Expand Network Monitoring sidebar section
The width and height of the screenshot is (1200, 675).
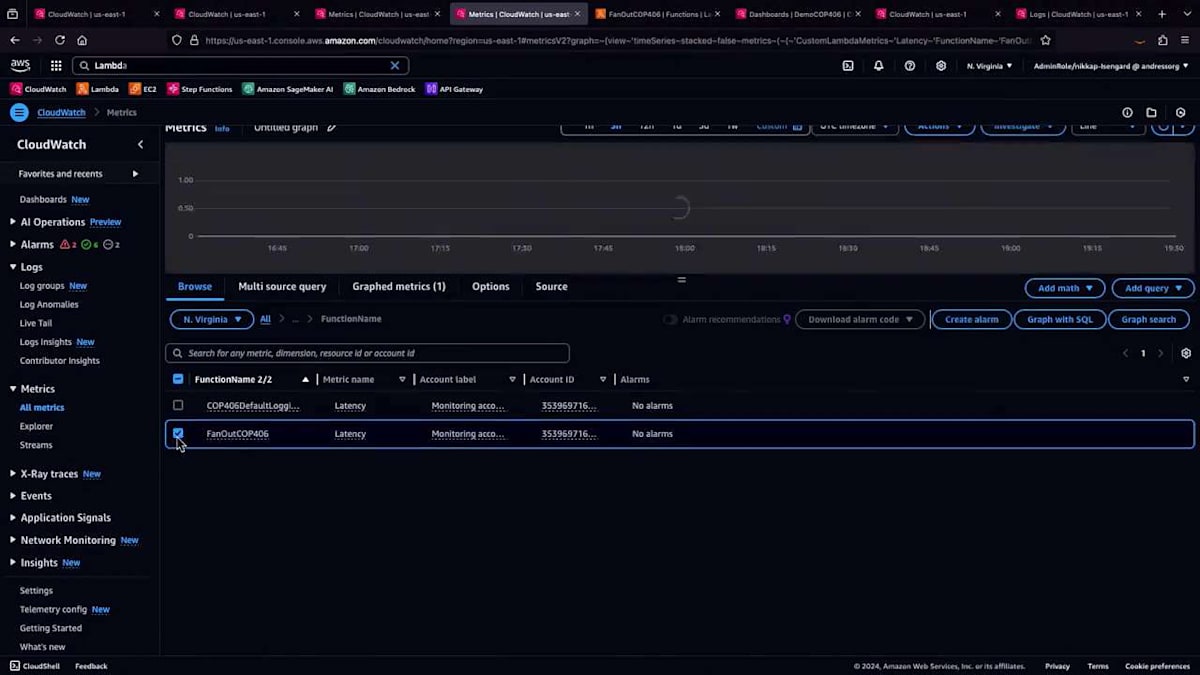pyautogui.click(x=13, y=540)
